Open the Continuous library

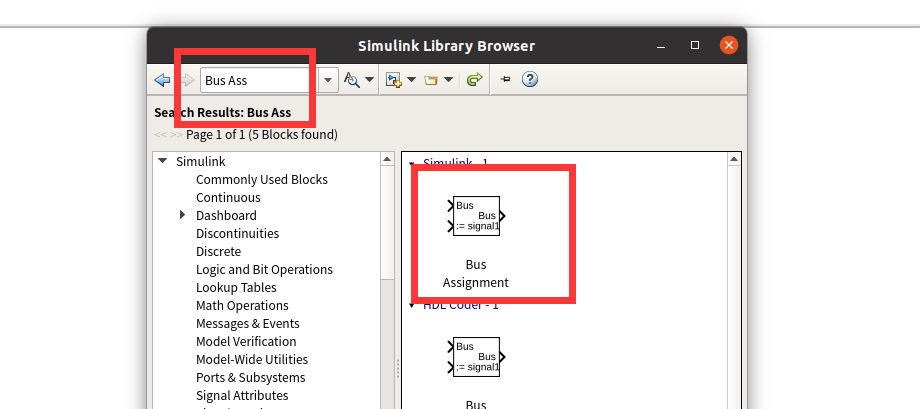point(228,198)
